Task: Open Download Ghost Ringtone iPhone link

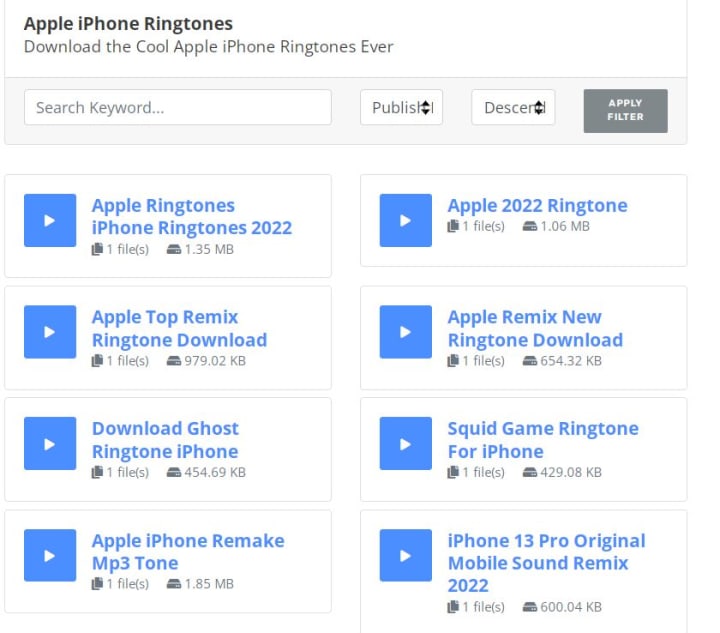Action: (165, 440)
